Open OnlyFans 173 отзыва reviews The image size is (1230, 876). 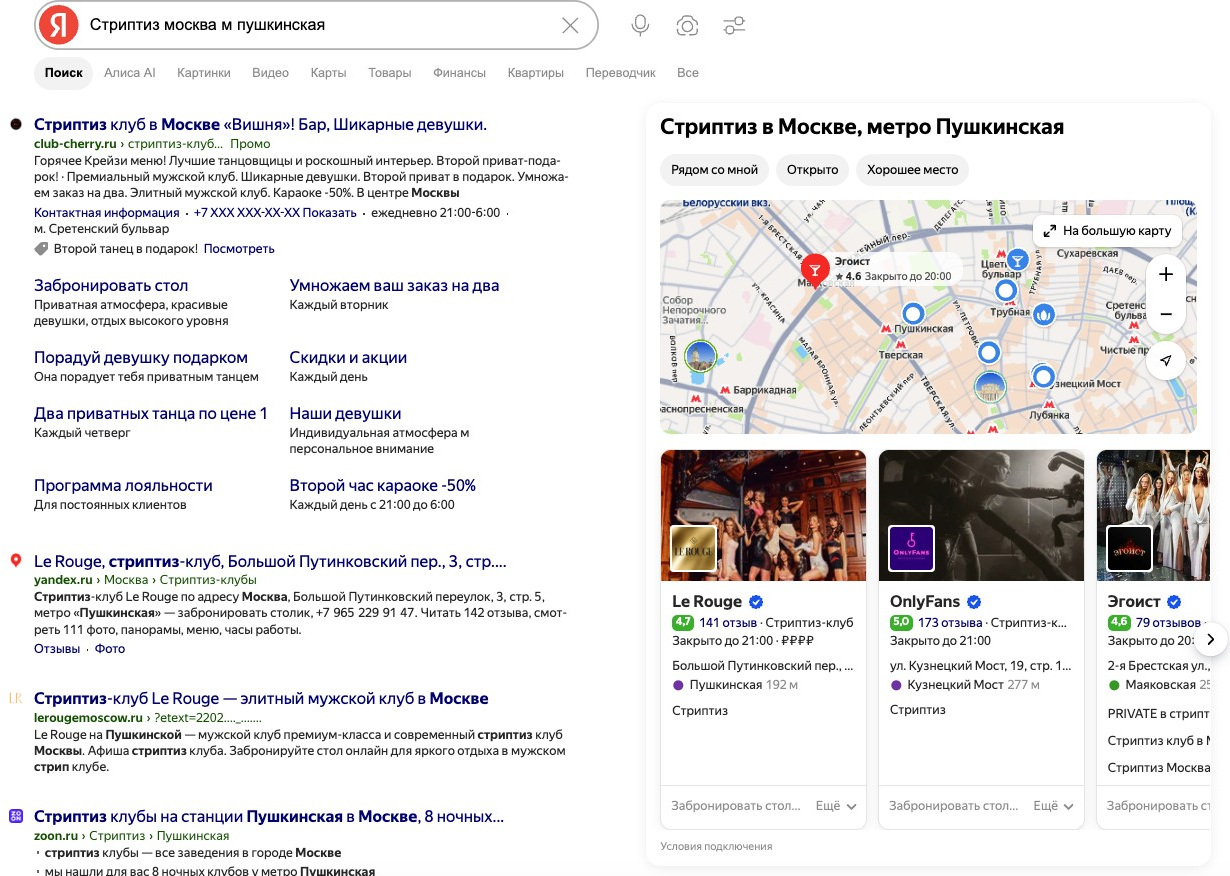(950, 623)
